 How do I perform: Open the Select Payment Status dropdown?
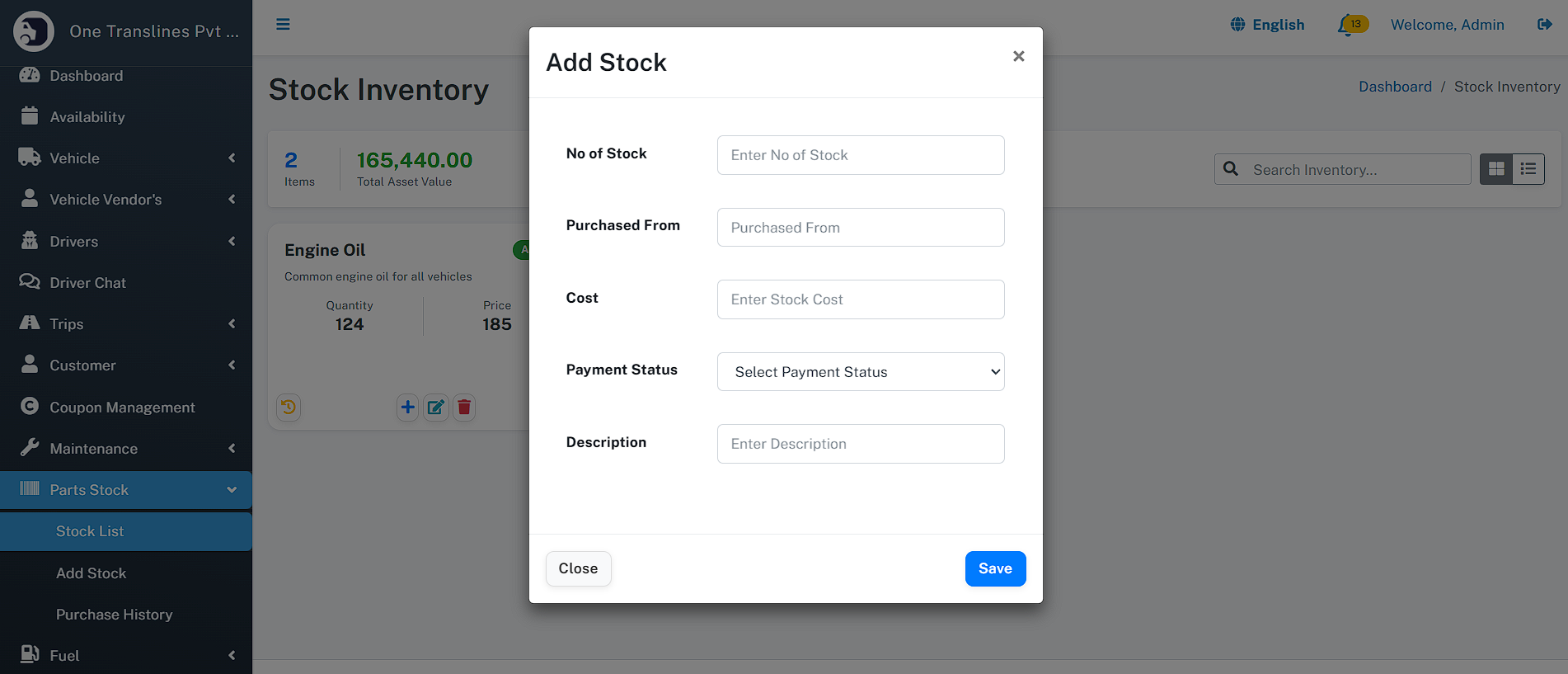point(861,372)
